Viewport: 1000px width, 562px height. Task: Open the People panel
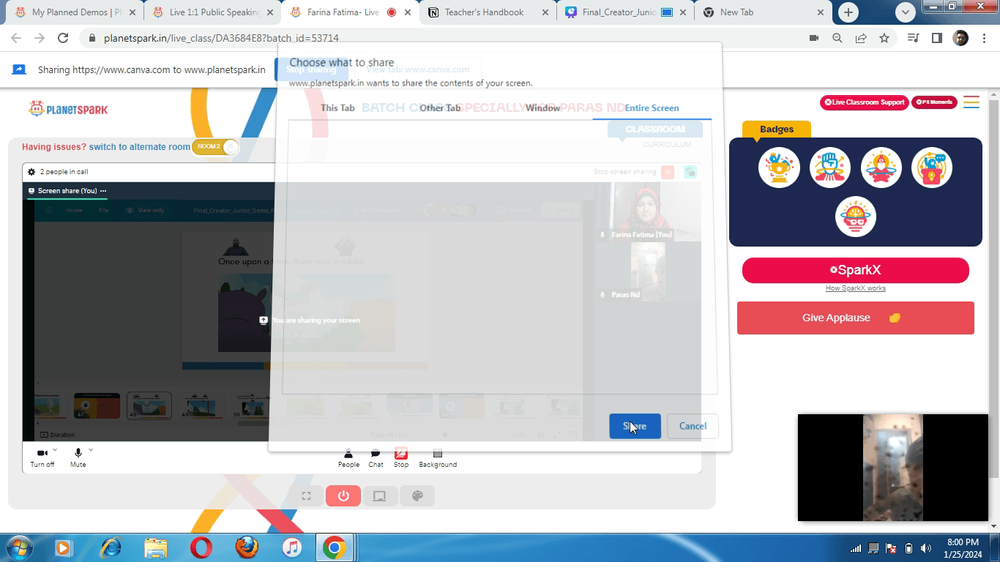pyautogui.click(x=348, y=457)
